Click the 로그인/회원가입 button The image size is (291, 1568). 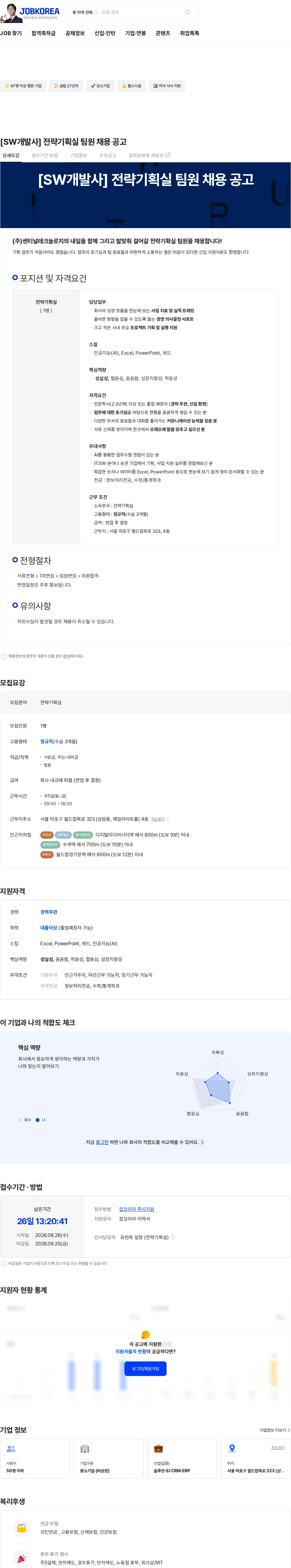point(145,1368)
